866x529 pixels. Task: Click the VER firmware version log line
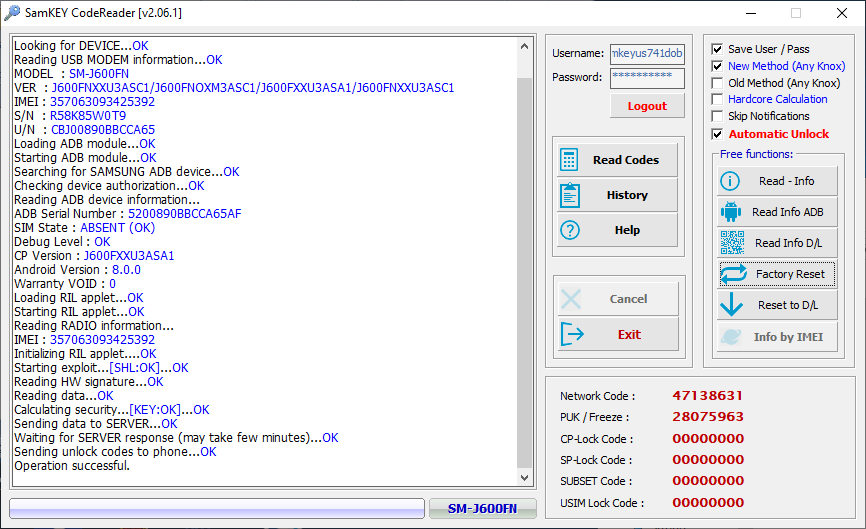click(x=234, y=88)
